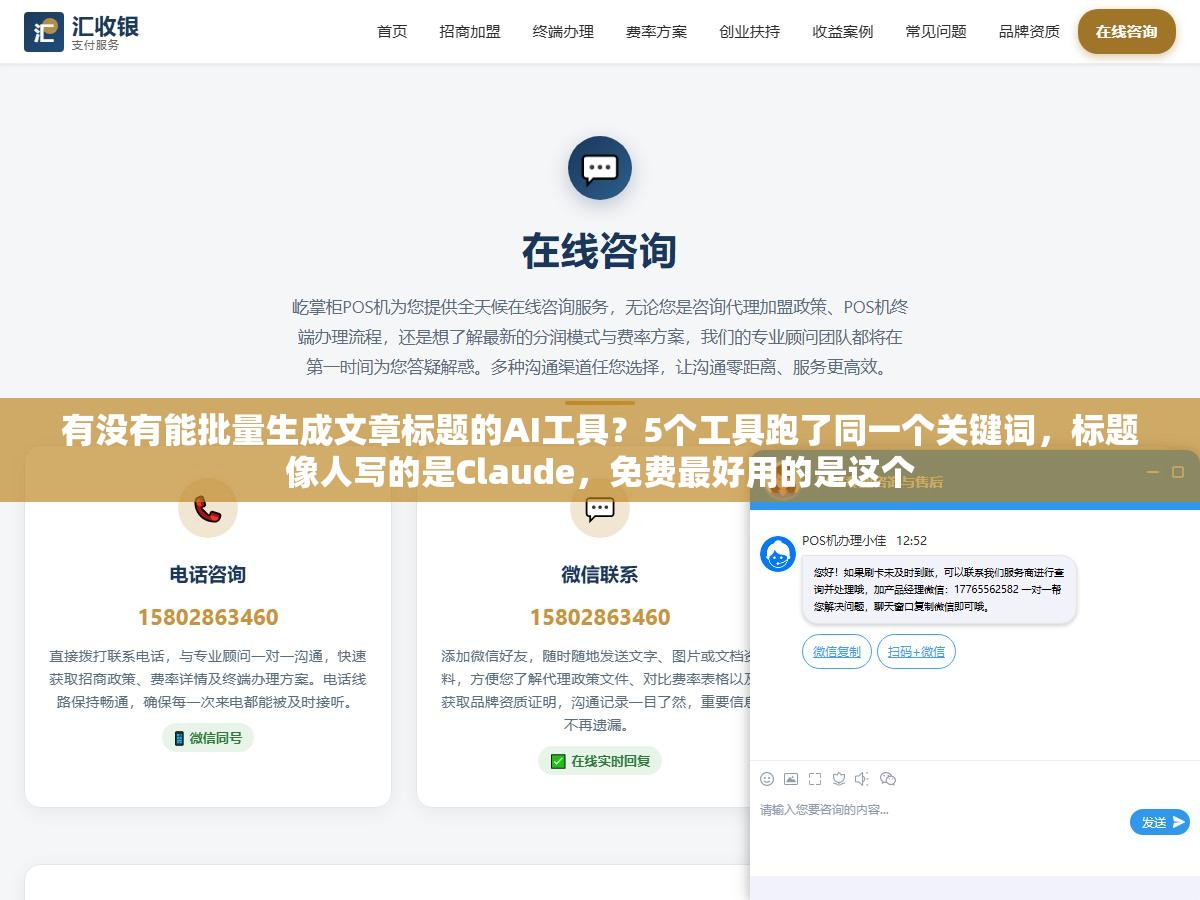This screenshot has height=900, width=1200.
Task: Click the rating flower icon in chat toolbar
Action: (x=839, y=779)
